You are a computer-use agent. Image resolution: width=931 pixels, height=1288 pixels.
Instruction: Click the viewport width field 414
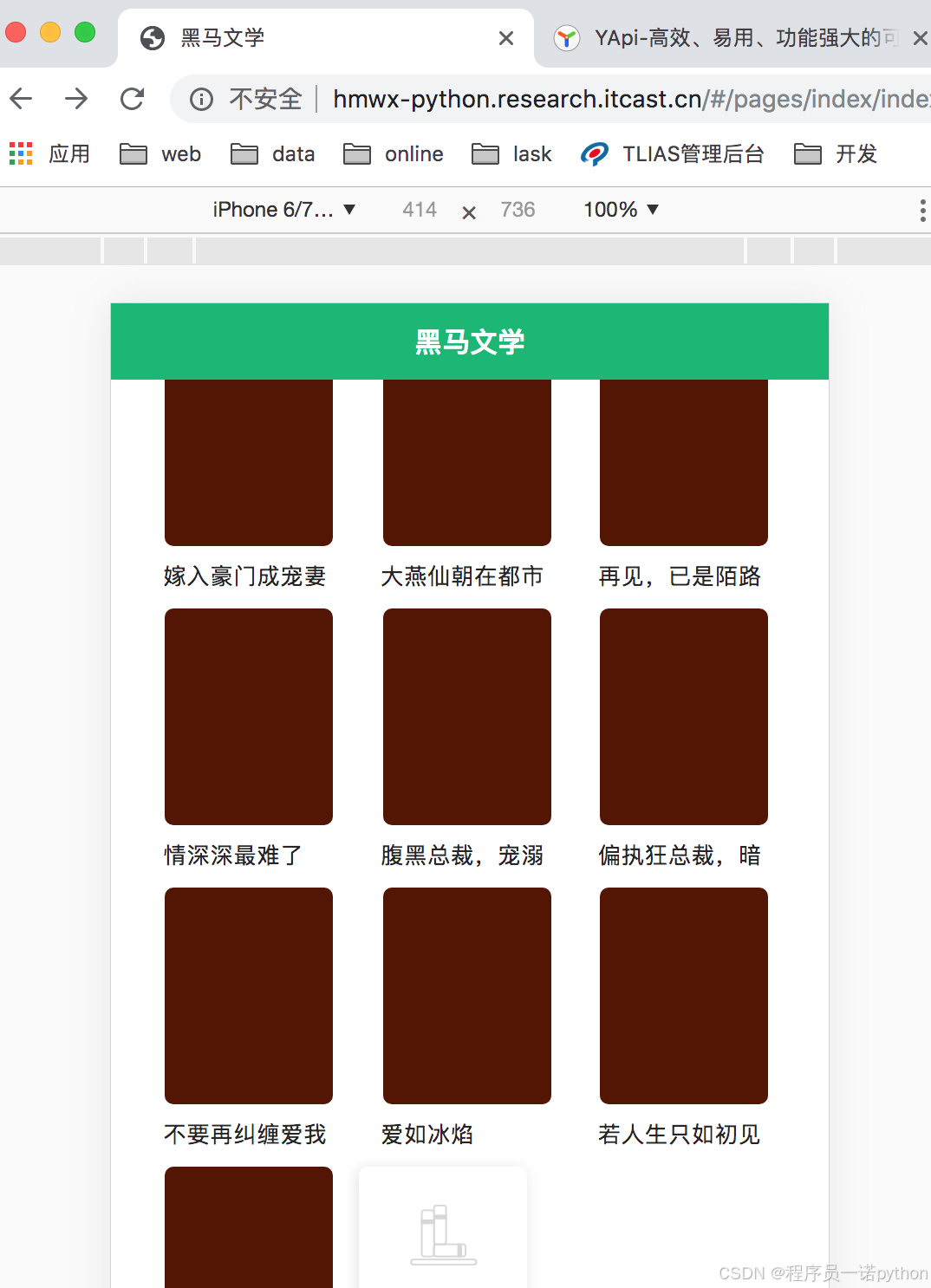click(420, 210)
